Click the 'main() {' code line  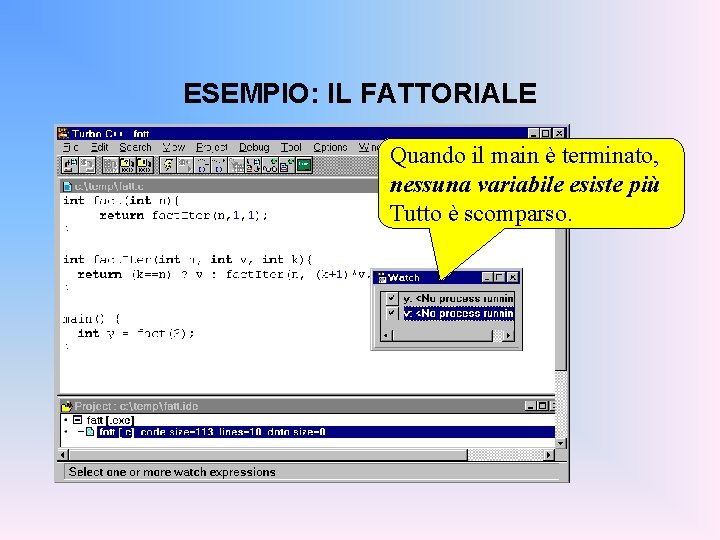pyautogui.click(x=92, y=319)
